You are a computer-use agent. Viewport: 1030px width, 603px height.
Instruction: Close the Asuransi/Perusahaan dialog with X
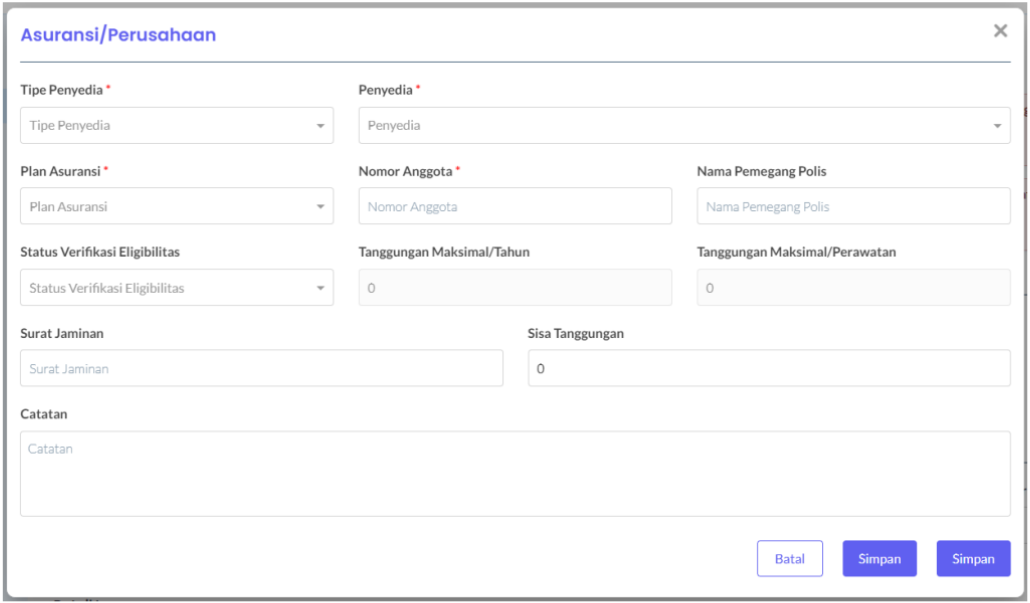pos(999,32)
